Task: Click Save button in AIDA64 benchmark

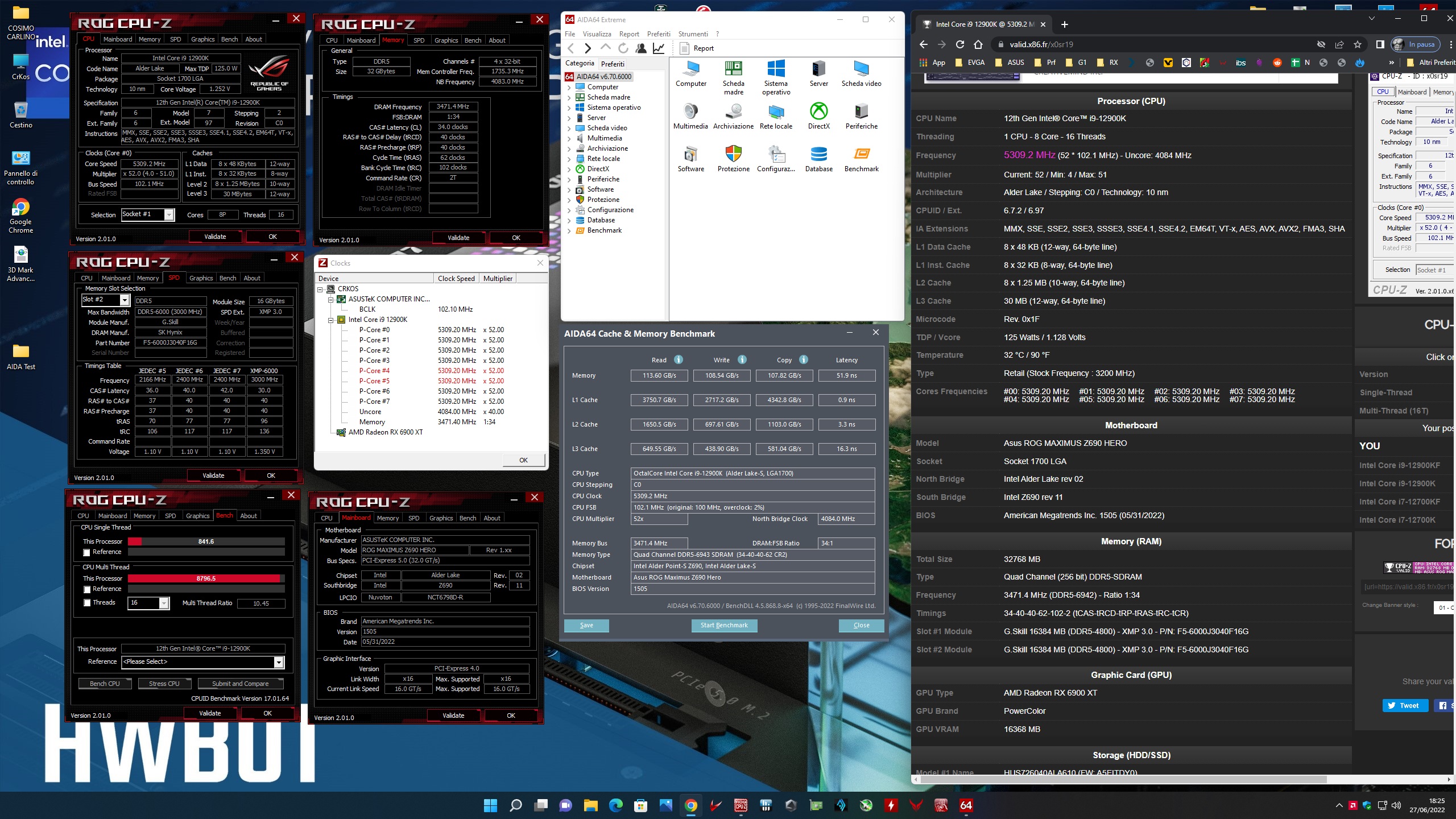Action: [586, 625]
